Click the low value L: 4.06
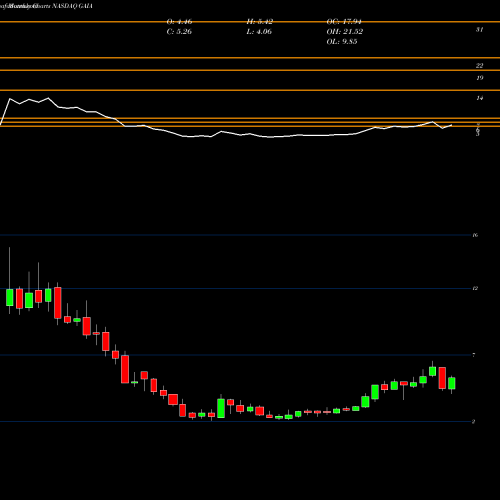500x500 pixels. [x=259, y=32]
